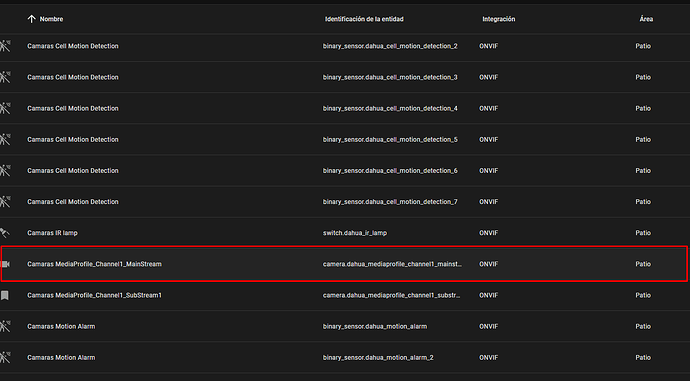Click the motion icon for dahua_motion_alarm
This screenshot has height=381, width=690.
click(5, 326)
